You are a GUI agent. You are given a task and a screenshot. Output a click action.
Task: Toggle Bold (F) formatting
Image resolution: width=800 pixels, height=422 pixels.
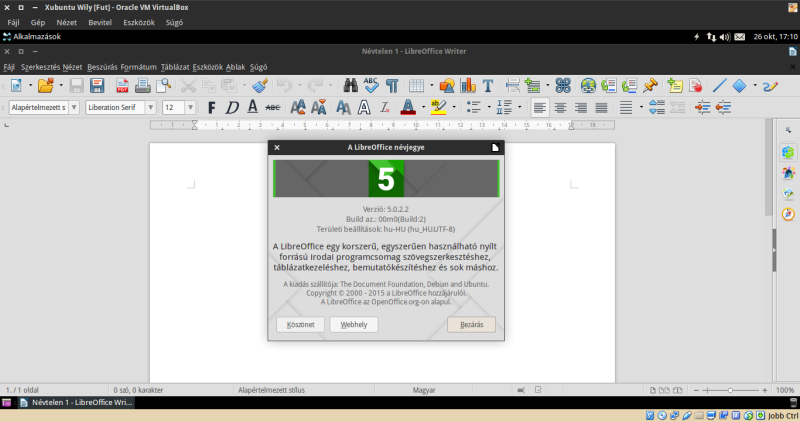pyautogui.click(x=211, y=107)
